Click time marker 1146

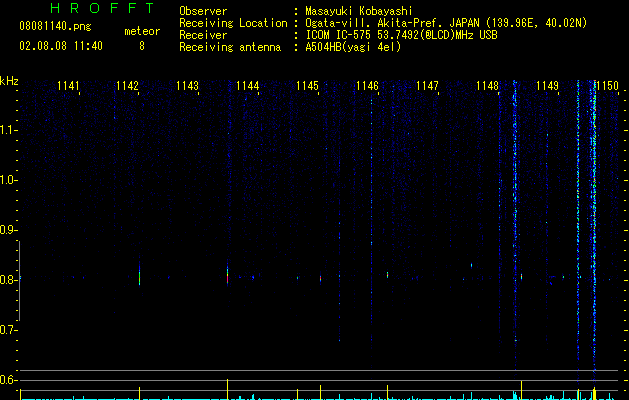pos(367,86)
